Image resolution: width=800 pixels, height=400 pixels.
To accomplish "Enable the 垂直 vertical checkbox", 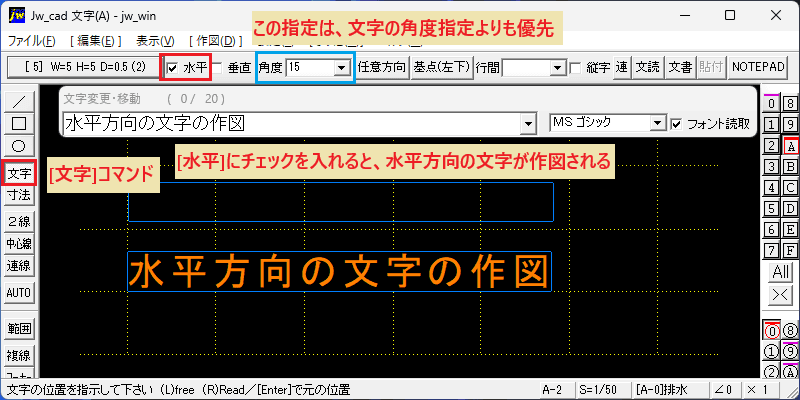I will coord(217,67).
